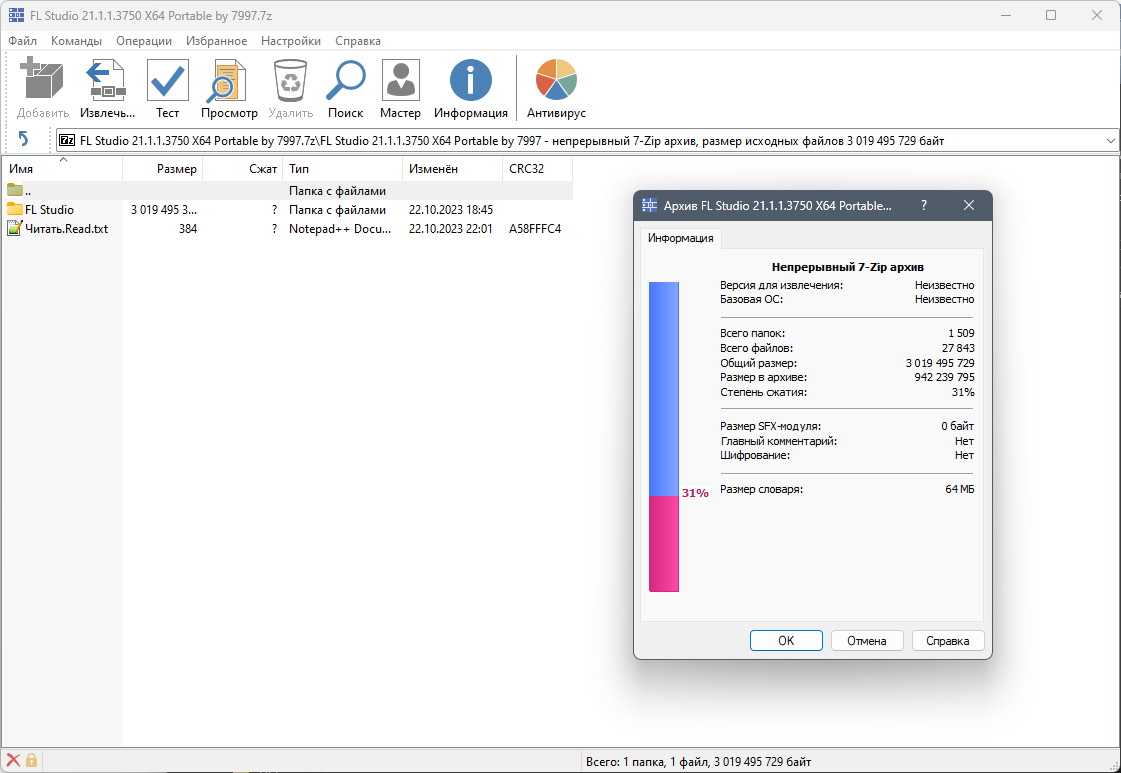This screenshot has width=1121, height=773.
Task: Click the Удалить recycle bin icon
Action: [290, 79]
